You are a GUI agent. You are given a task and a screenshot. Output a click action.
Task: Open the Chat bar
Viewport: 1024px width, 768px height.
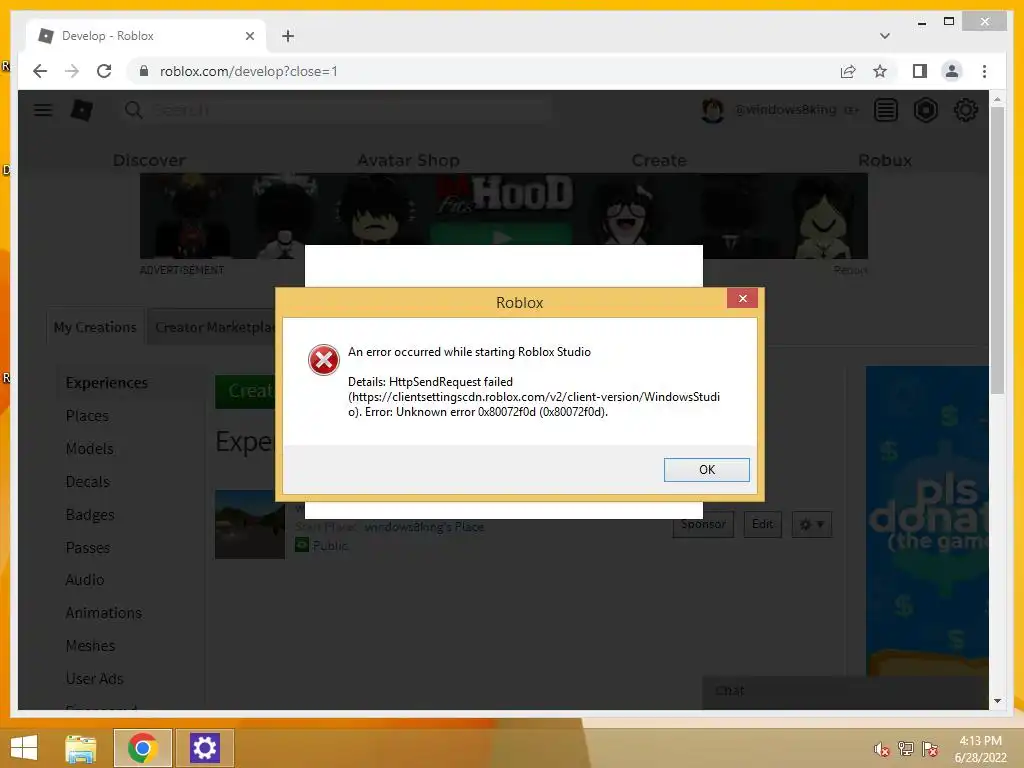(x=845, y=692)
